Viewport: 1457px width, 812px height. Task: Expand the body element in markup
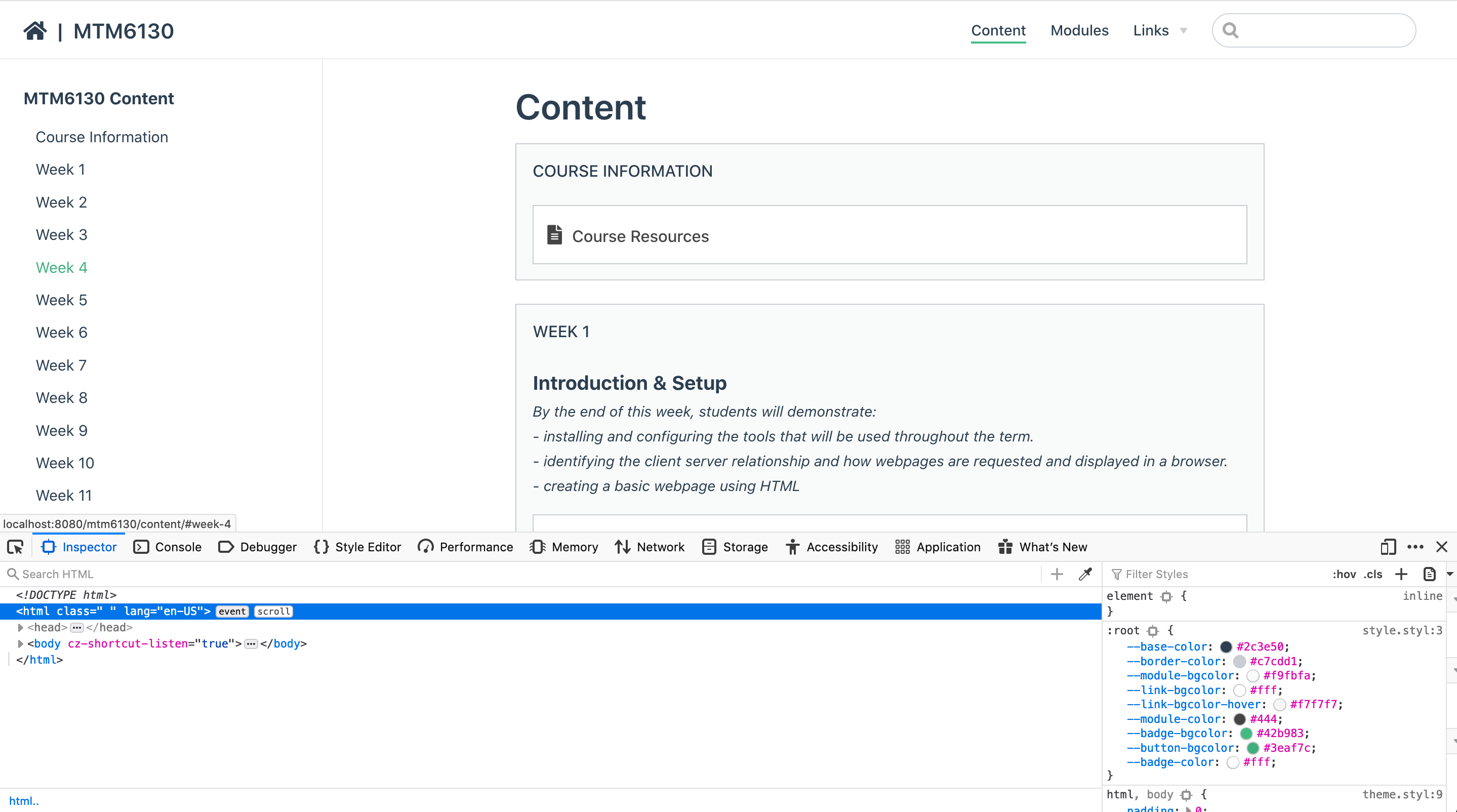(x=20, y=643)
